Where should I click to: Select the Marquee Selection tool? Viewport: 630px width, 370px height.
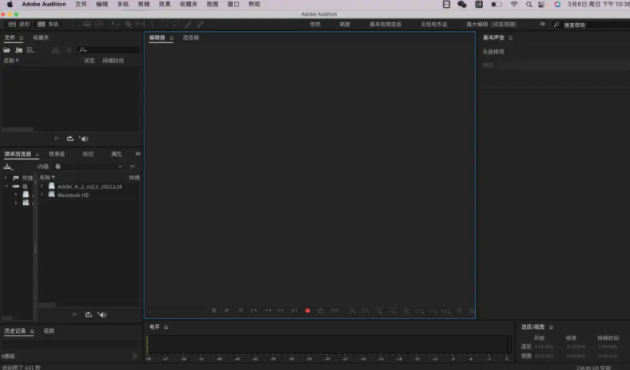click(164, 25)
